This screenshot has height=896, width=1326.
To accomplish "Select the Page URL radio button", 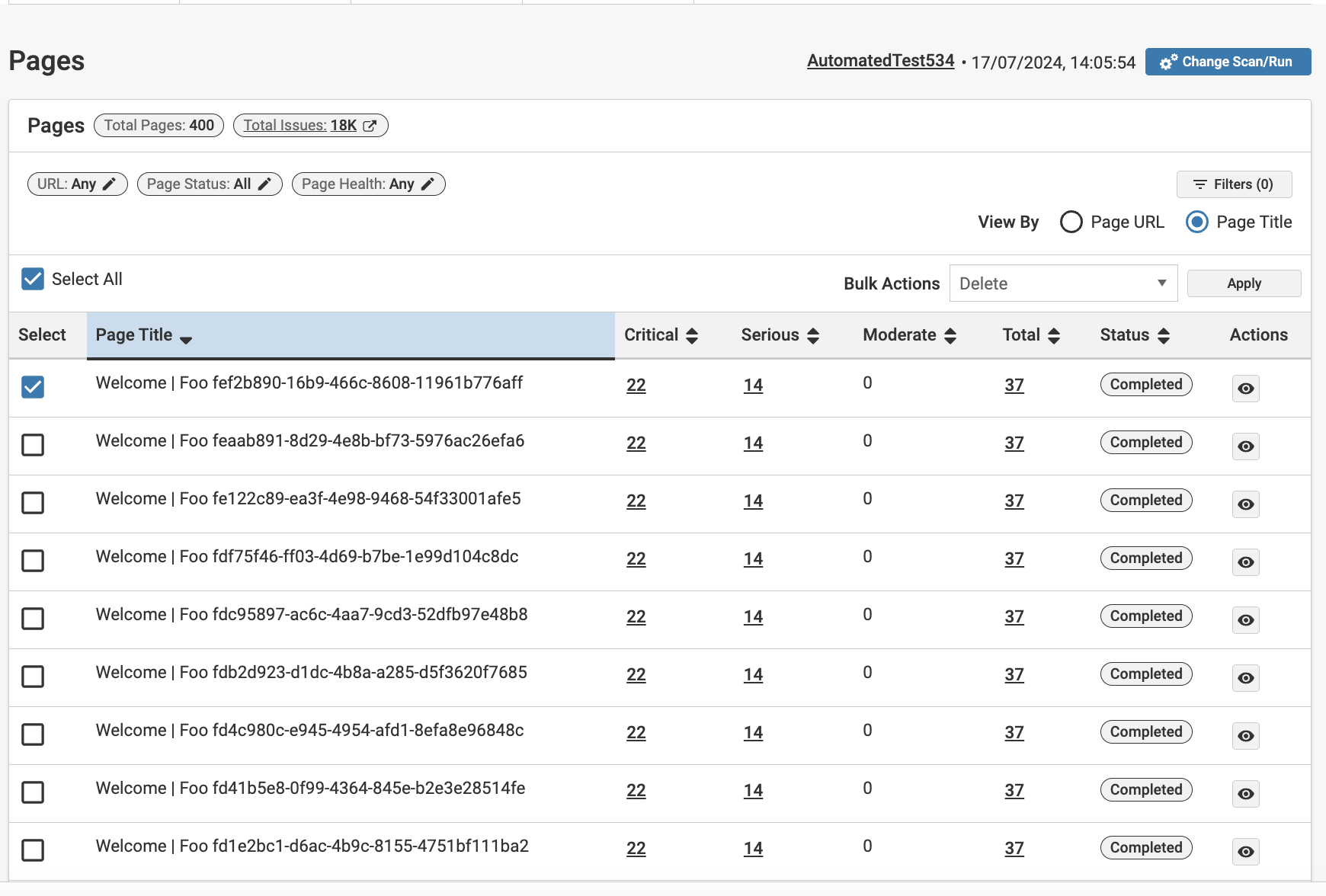I will coord(1071,222).
